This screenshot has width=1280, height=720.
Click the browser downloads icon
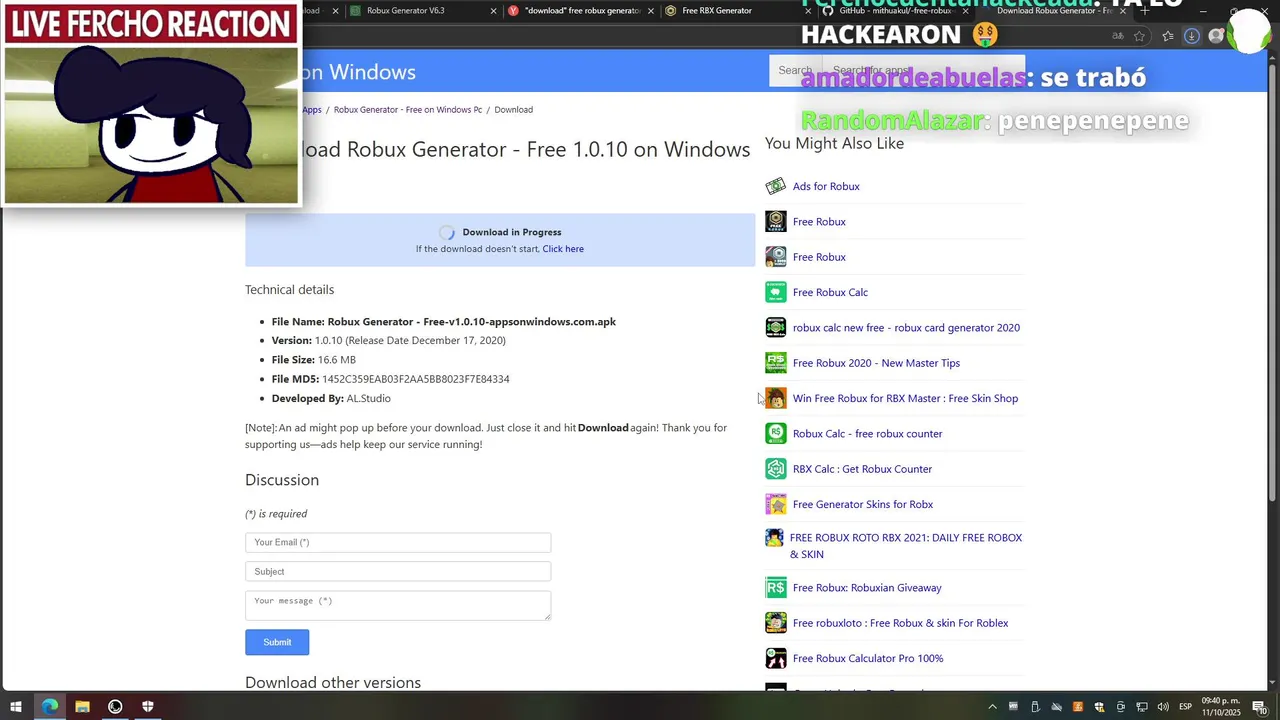1191,36
